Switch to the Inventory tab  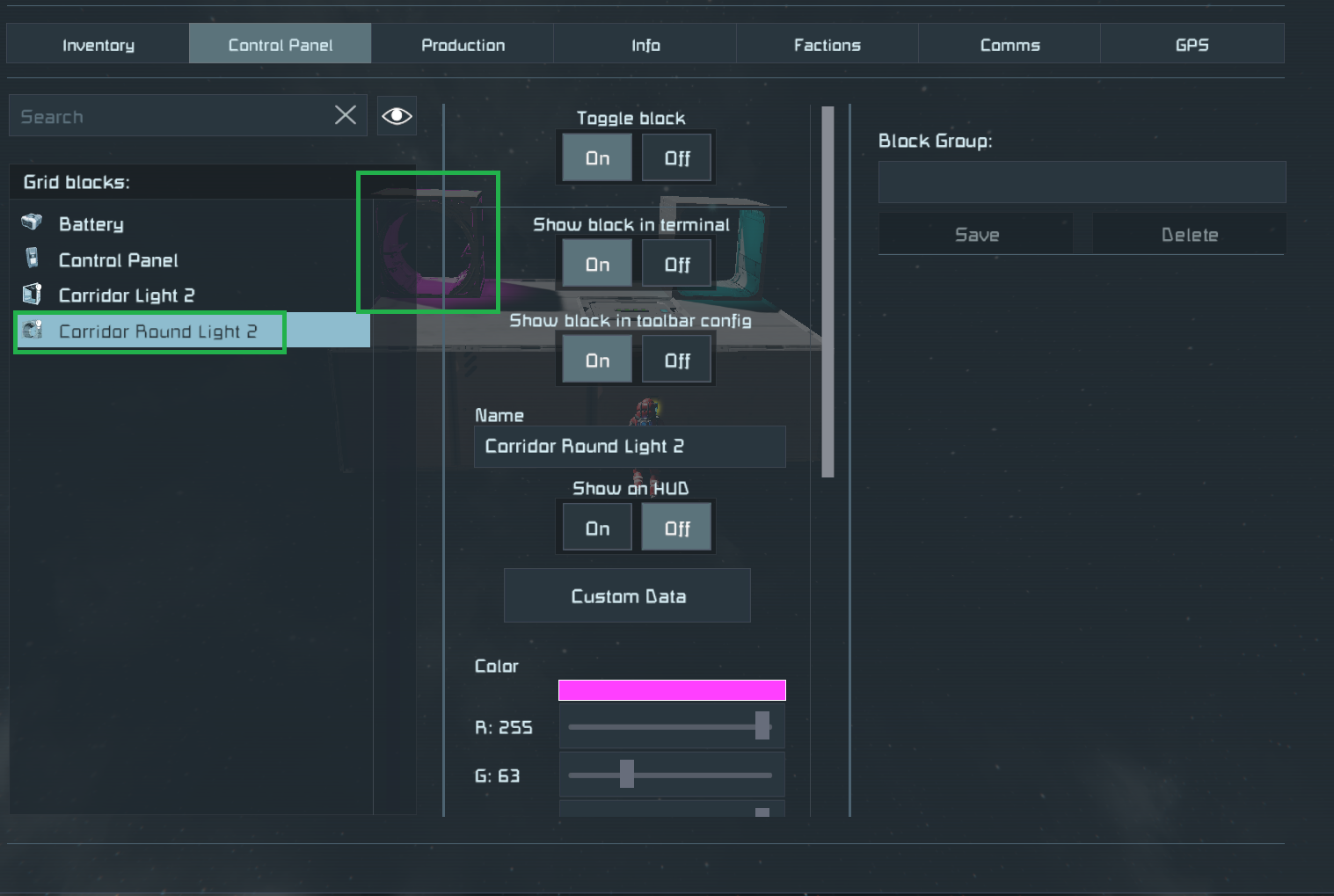coord(98,45)
